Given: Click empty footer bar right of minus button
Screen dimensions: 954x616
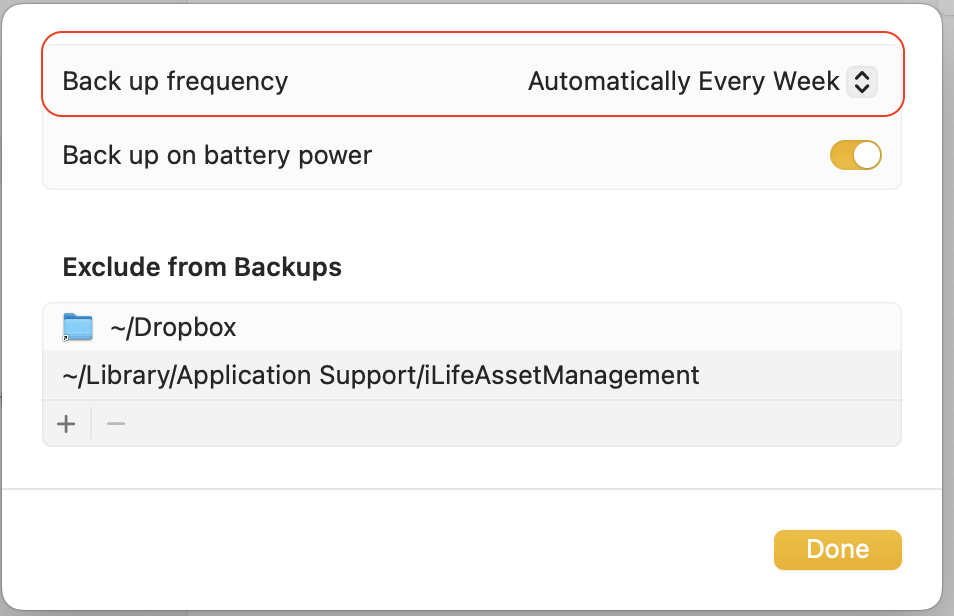Looking at the screenshot, I should click(500, 424).
